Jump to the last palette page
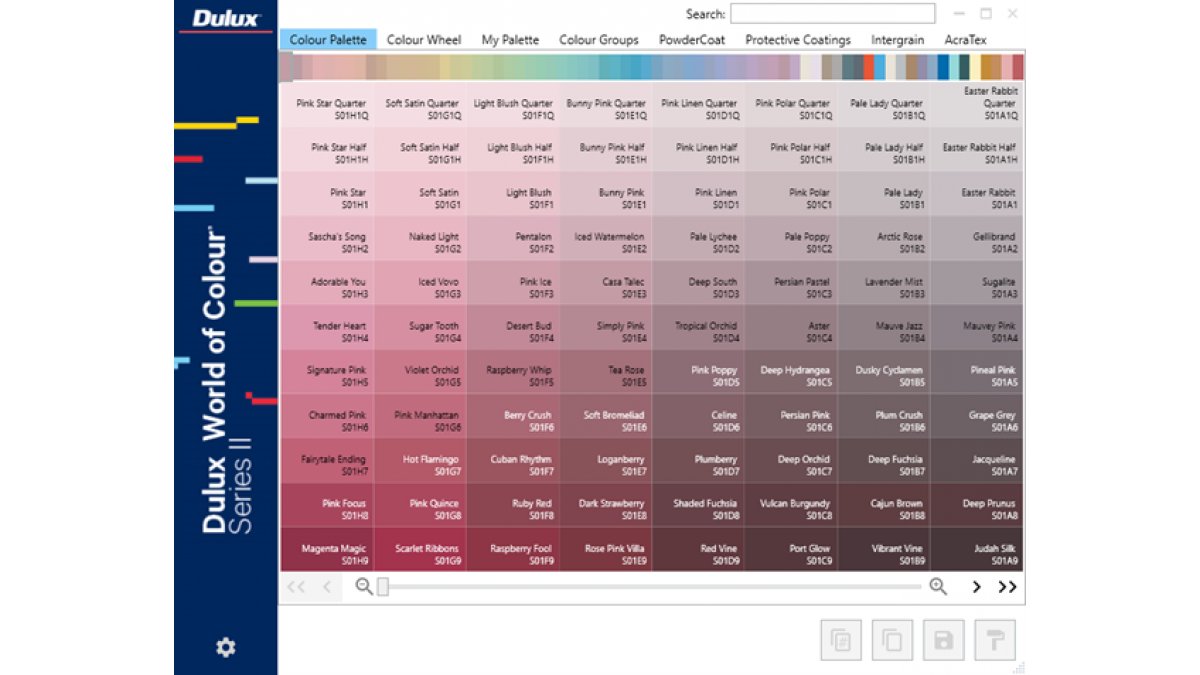1200x675 pixels. click(1007, 587)
